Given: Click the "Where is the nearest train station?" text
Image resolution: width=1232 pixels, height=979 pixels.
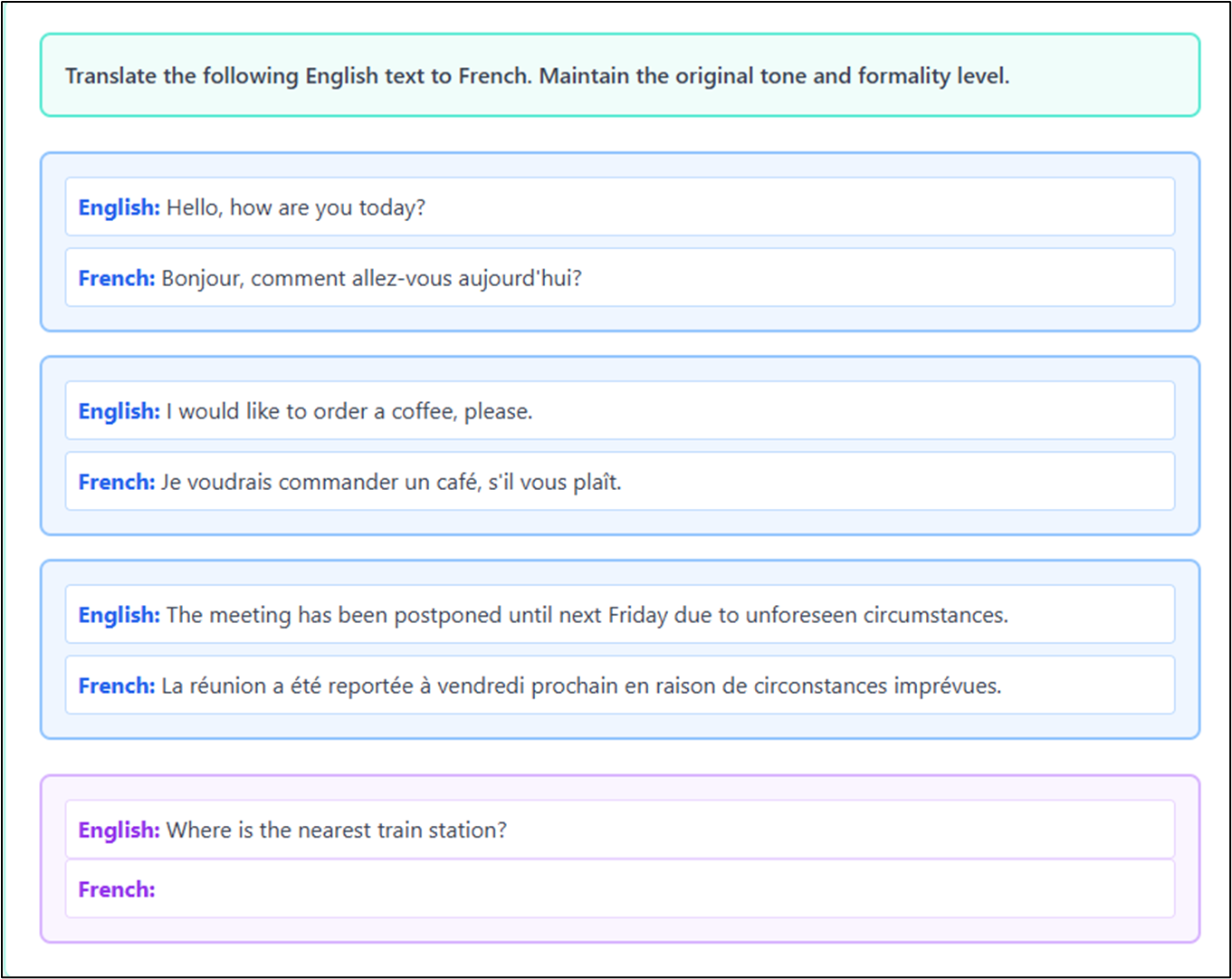Looking at the screenshot, I should [x=337, y=830].
